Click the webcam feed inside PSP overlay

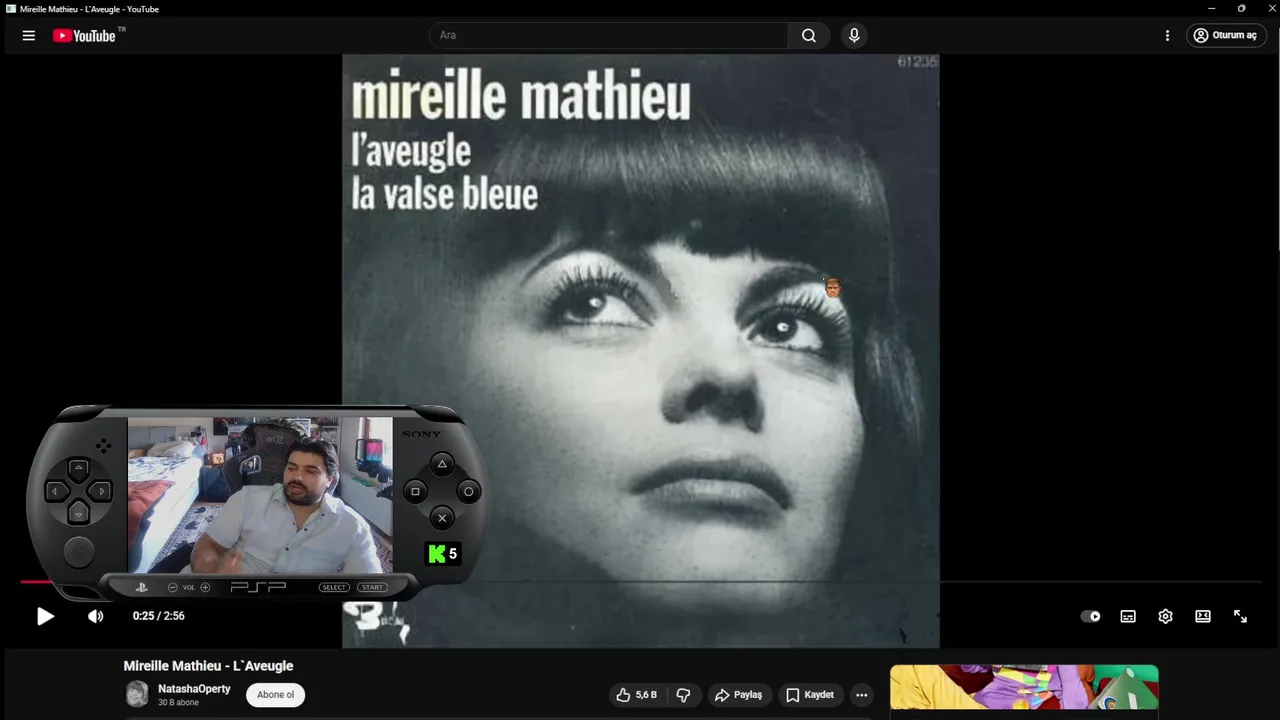(260, 495)
